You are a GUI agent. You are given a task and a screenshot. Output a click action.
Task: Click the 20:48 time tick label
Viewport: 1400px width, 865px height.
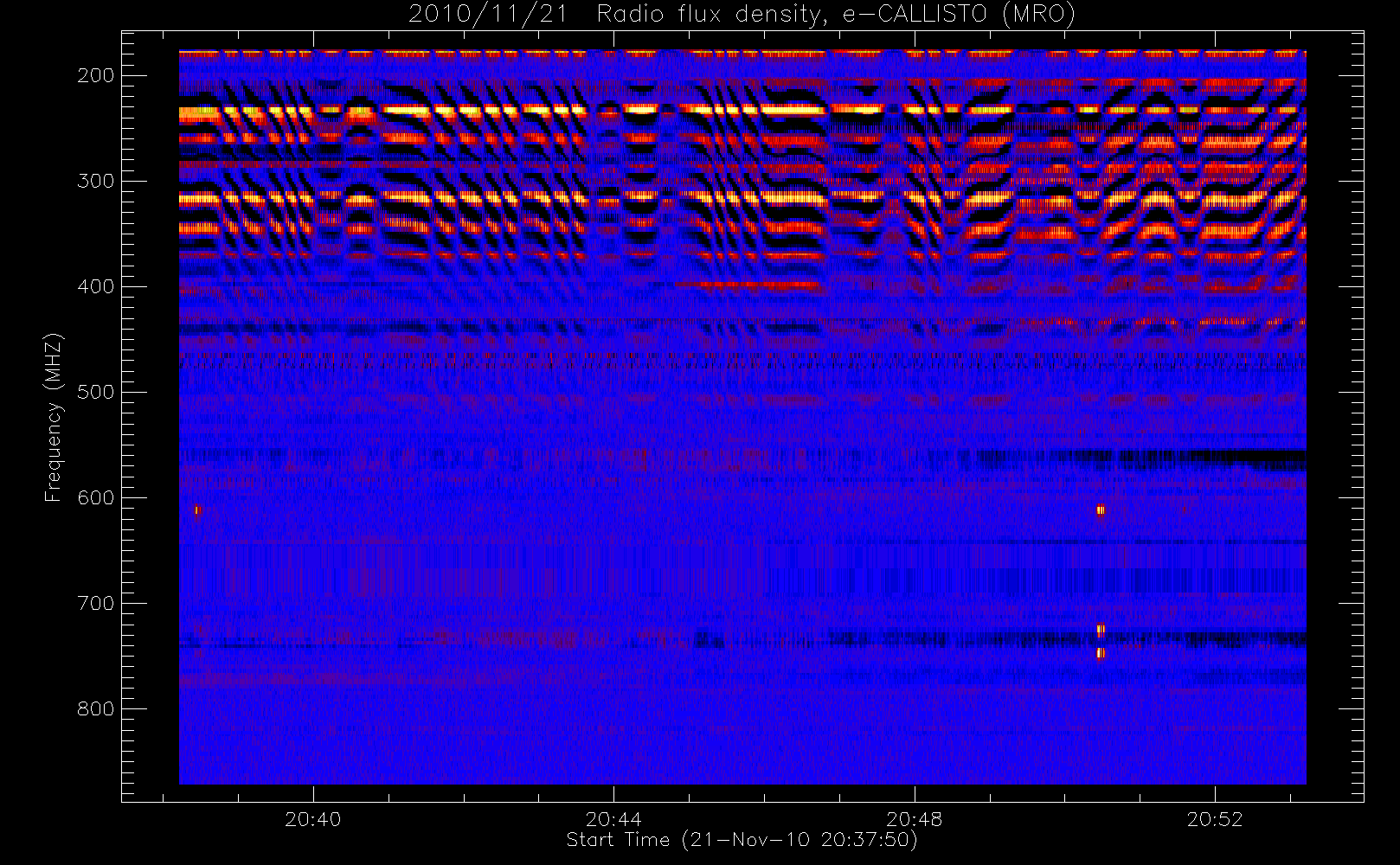pos(915,819)
